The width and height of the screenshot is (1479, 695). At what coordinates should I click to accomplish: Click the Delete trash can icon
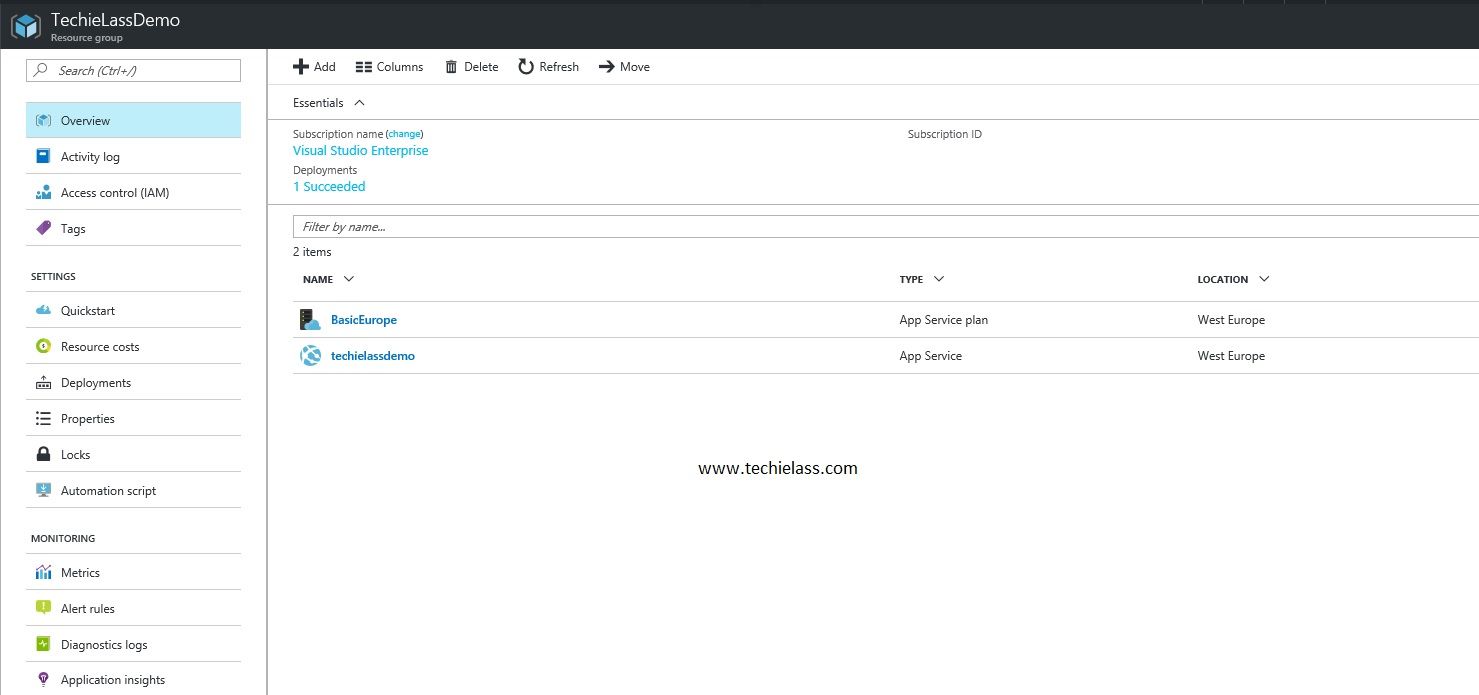[451, 67]
